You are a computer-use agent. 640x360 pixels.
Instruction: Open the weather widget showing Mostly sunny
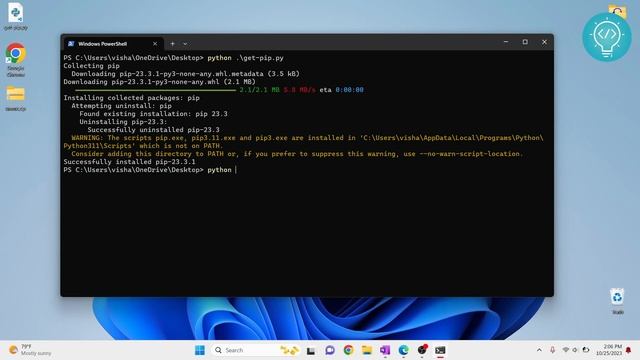tap(31, 350)
